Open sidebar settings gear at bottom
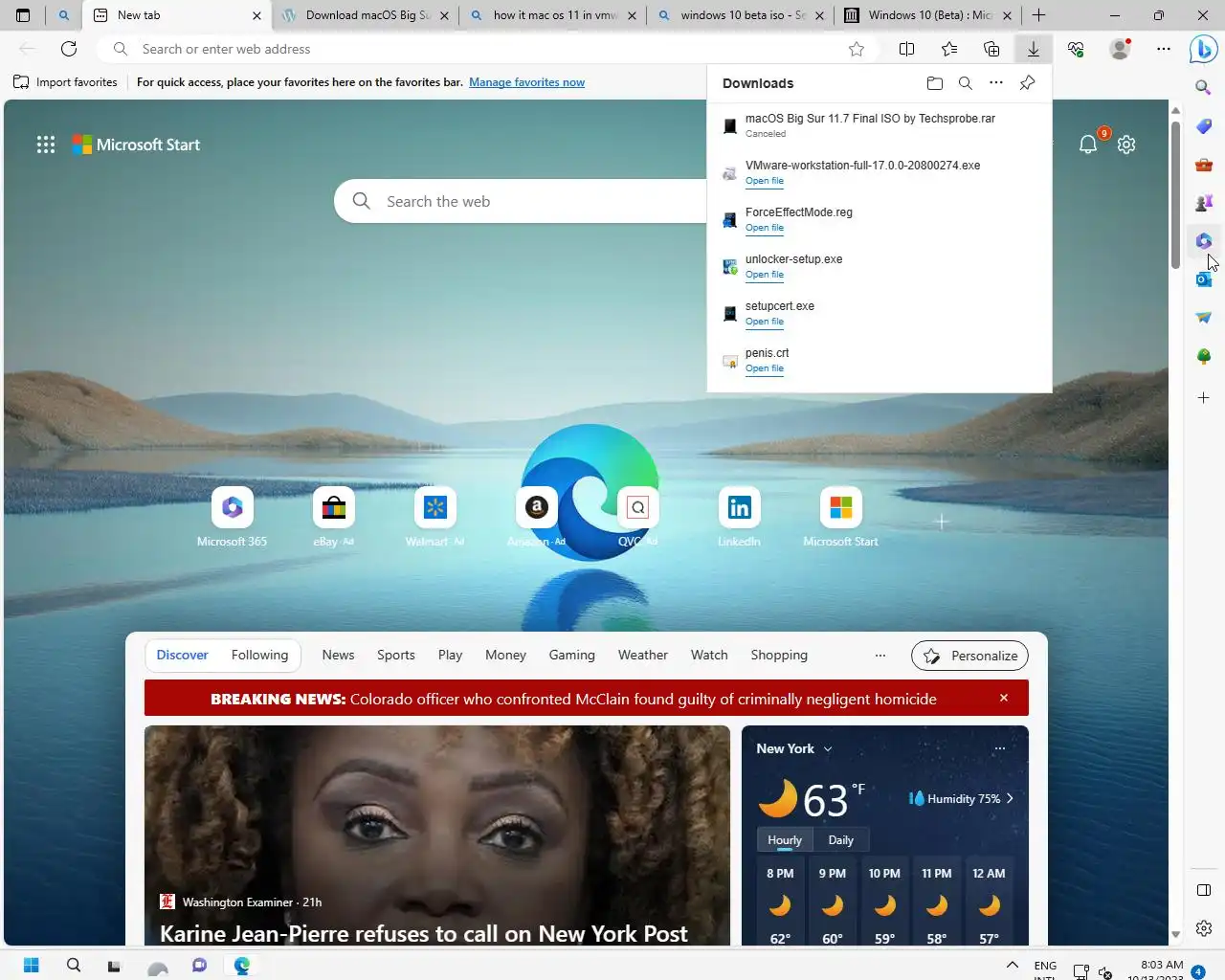The height and width of the screenshot is (980, 1225). click(1204, 928)
